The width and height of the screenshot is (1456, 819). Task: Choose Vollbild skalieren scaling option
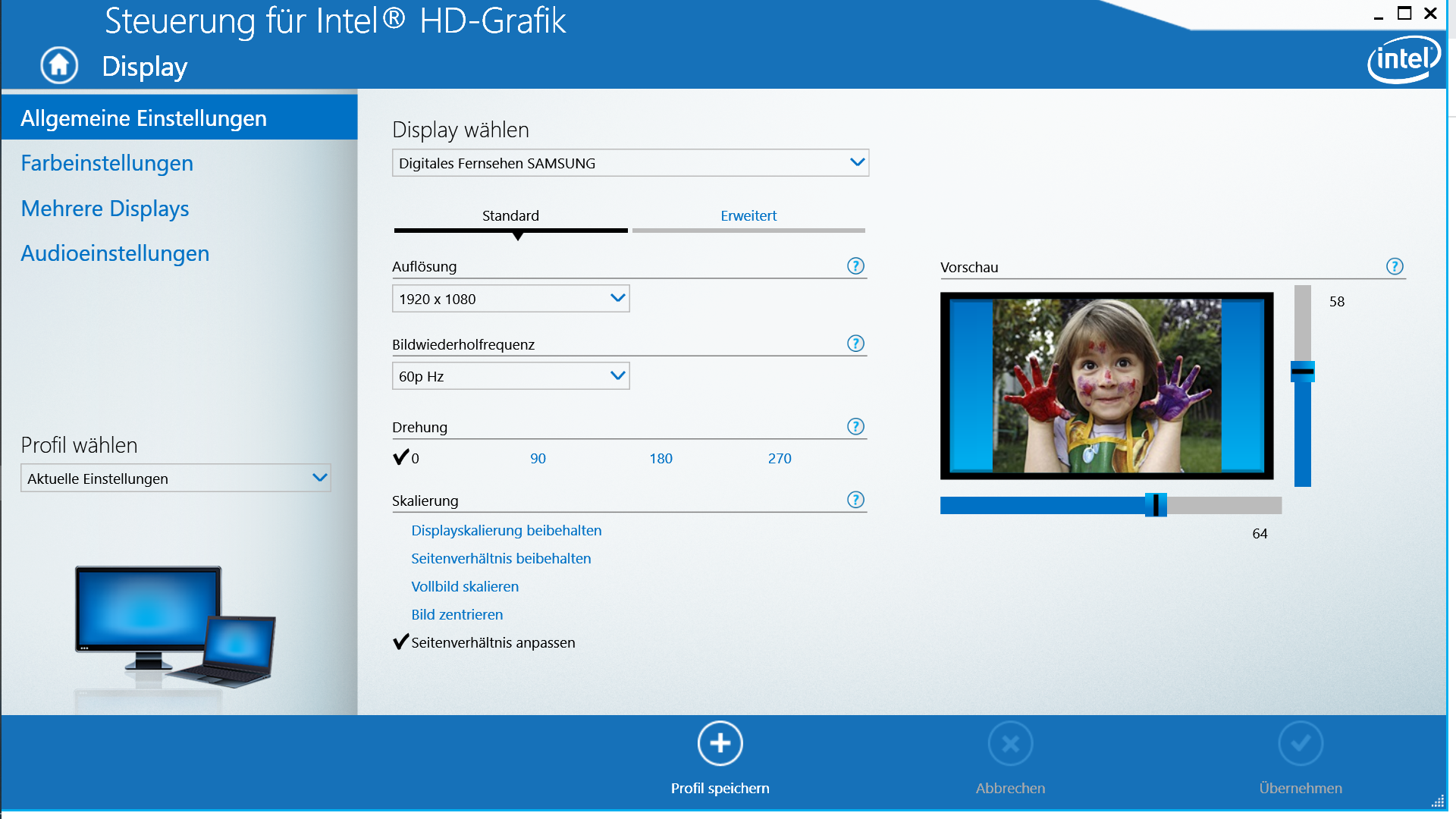(465, 586)
